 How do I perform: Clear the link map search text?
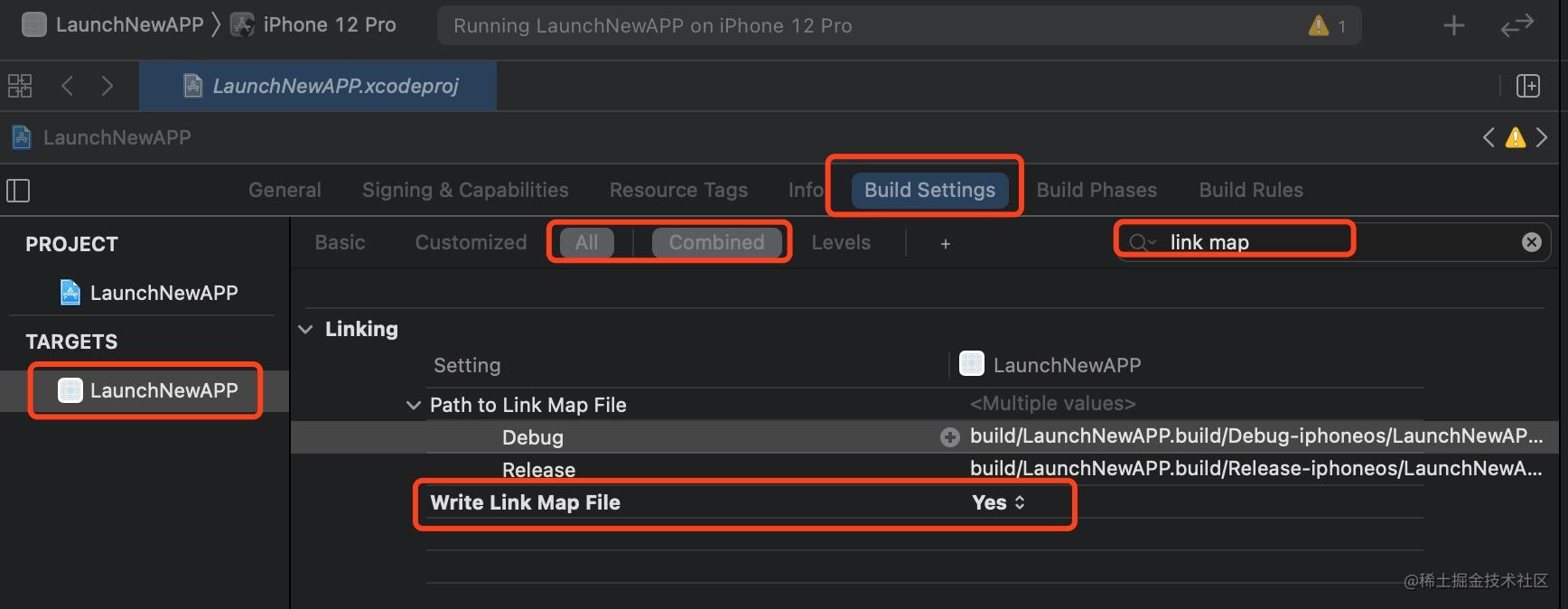coord(1532,242)
